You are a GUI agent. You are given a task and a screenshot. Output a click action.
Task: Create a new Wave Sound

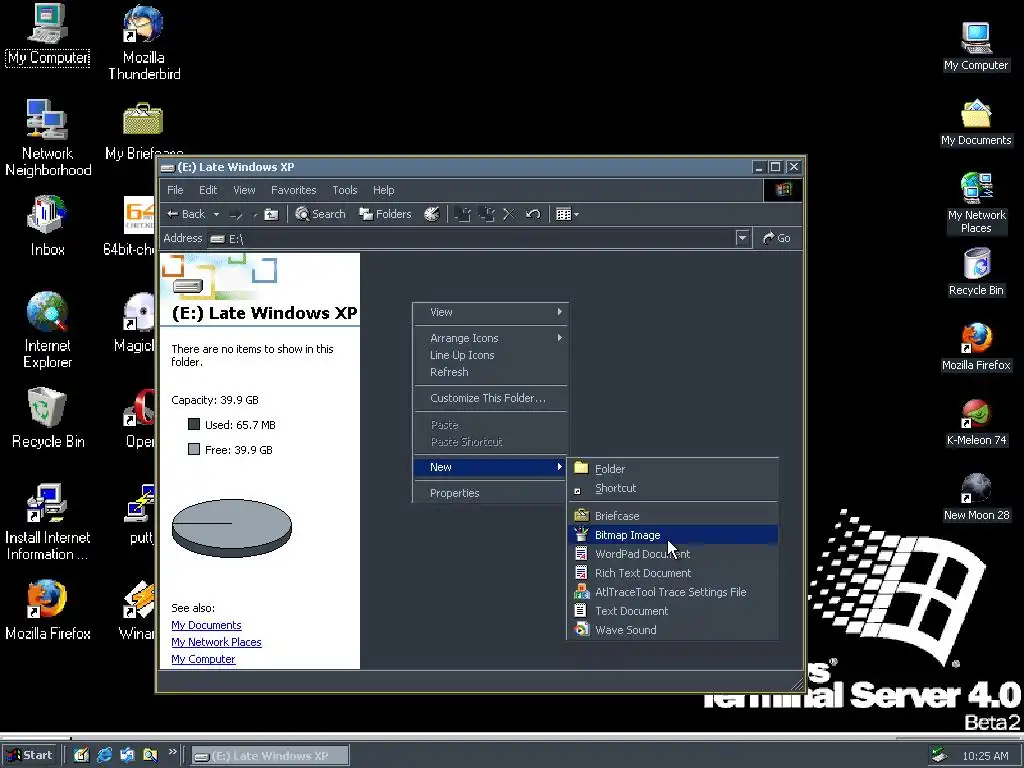[673, 630]
